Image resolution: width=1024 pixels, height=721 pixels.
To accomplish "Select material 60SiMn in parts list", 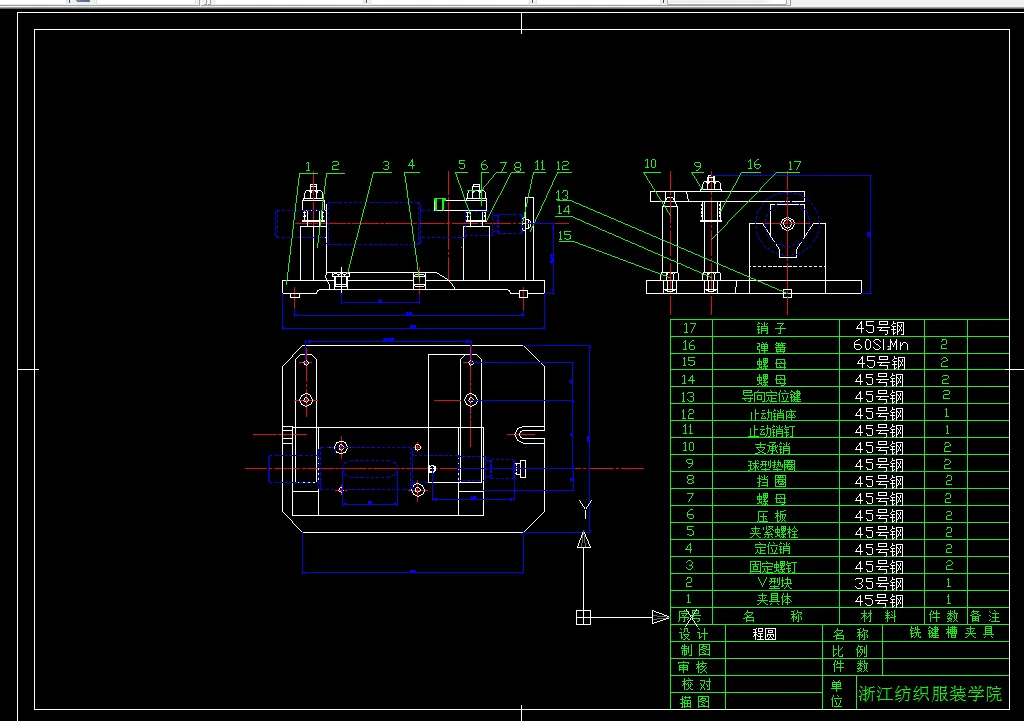I will pos(881,345).
